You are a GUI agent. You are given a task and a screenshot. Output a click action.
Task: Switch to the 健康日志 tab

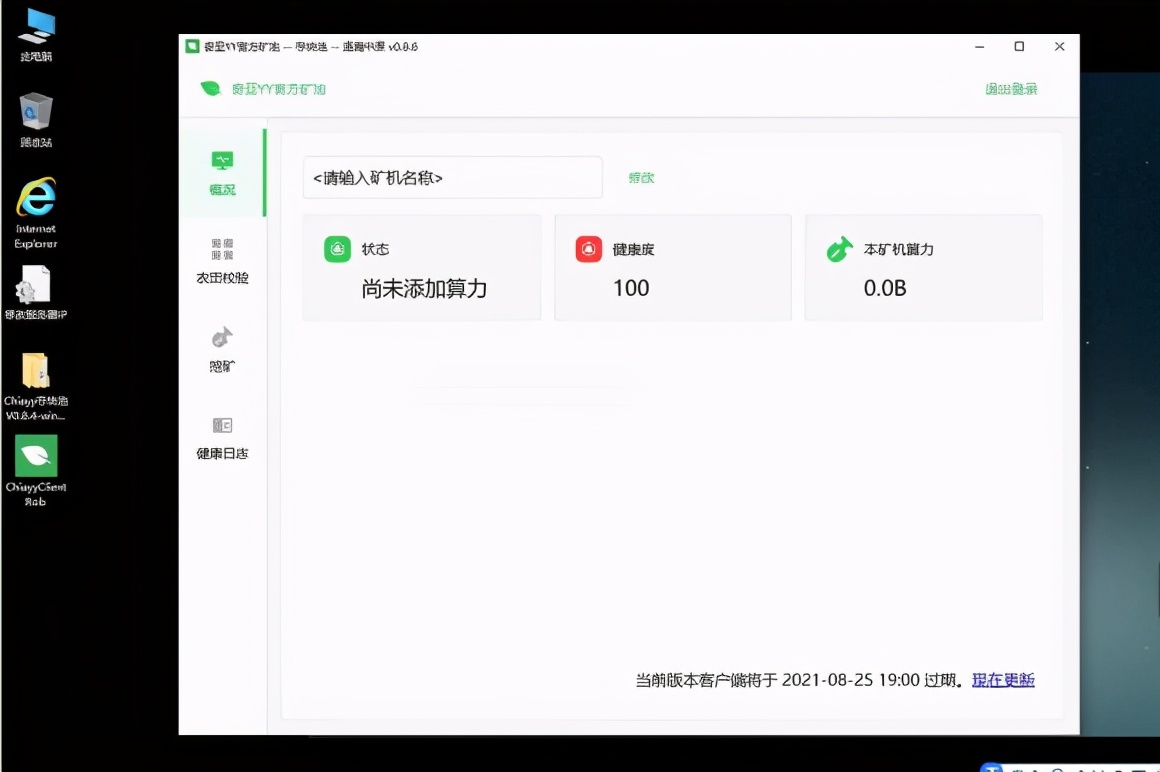coord(221,452)
